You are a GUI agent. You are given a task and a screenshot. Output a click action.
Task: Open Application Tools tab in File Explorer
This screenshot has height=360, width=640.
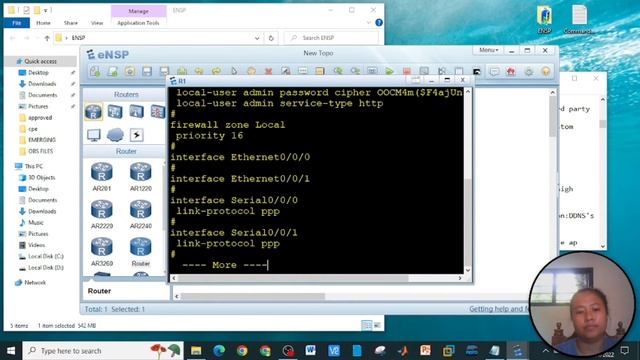coord(138,23)
